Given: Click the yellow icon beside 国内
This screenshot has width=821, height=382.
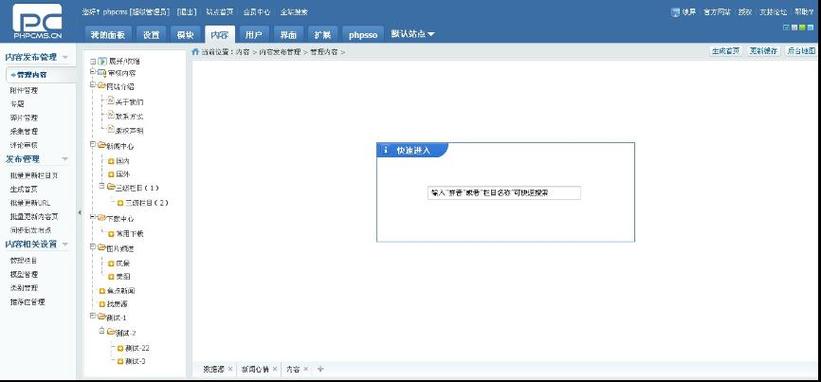Looking at the screenshot, I should point(110,161).
